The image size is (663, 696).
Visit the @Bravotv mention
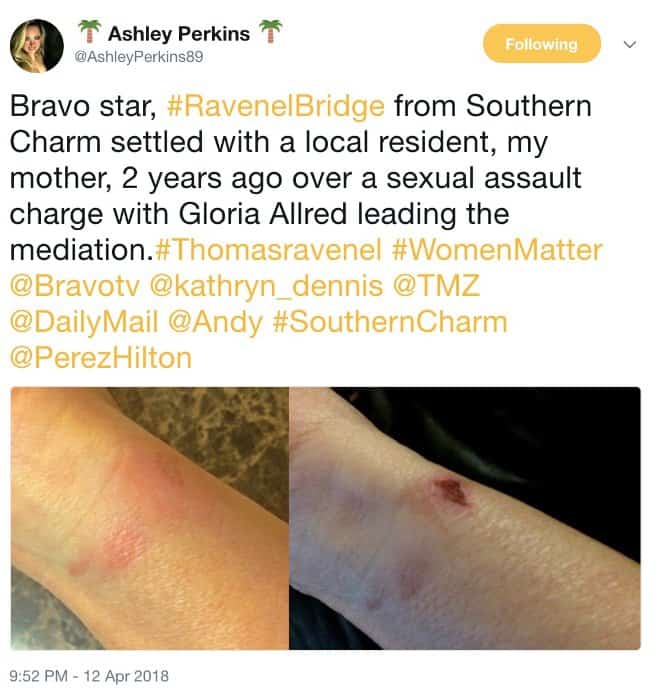pos(75,285)
